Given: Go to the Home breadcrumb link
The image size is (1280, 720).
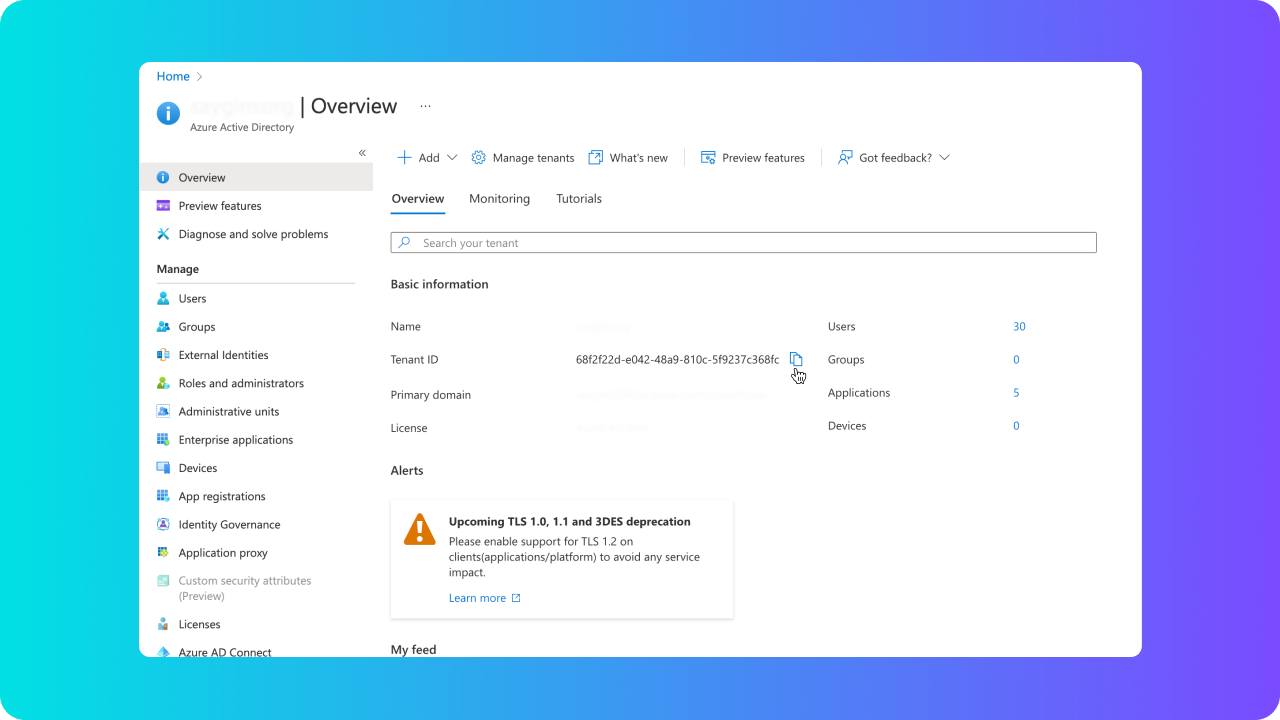Looking at the screenshot, I should click(x=173, y=76).
